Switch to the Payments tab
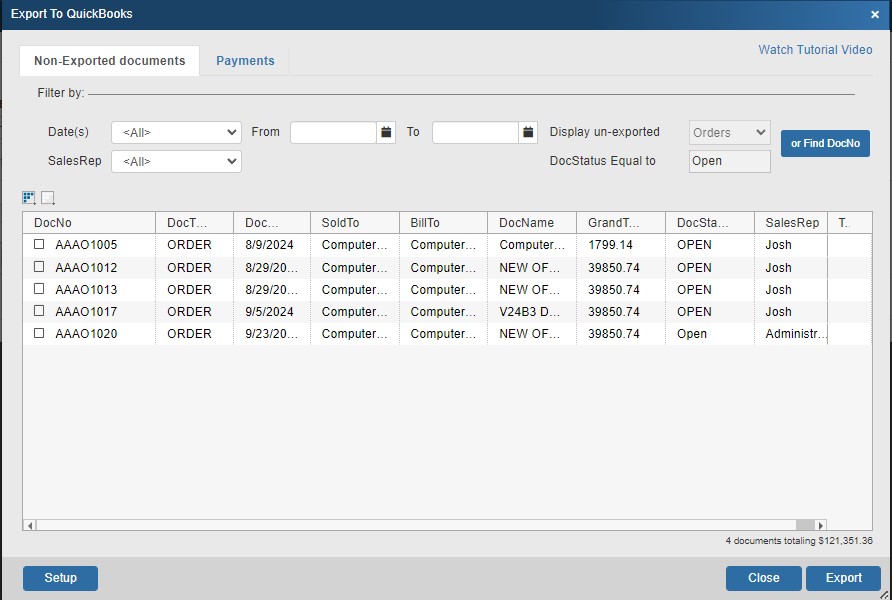This screenshot has width=892, height=600. [x=245, y=61]
